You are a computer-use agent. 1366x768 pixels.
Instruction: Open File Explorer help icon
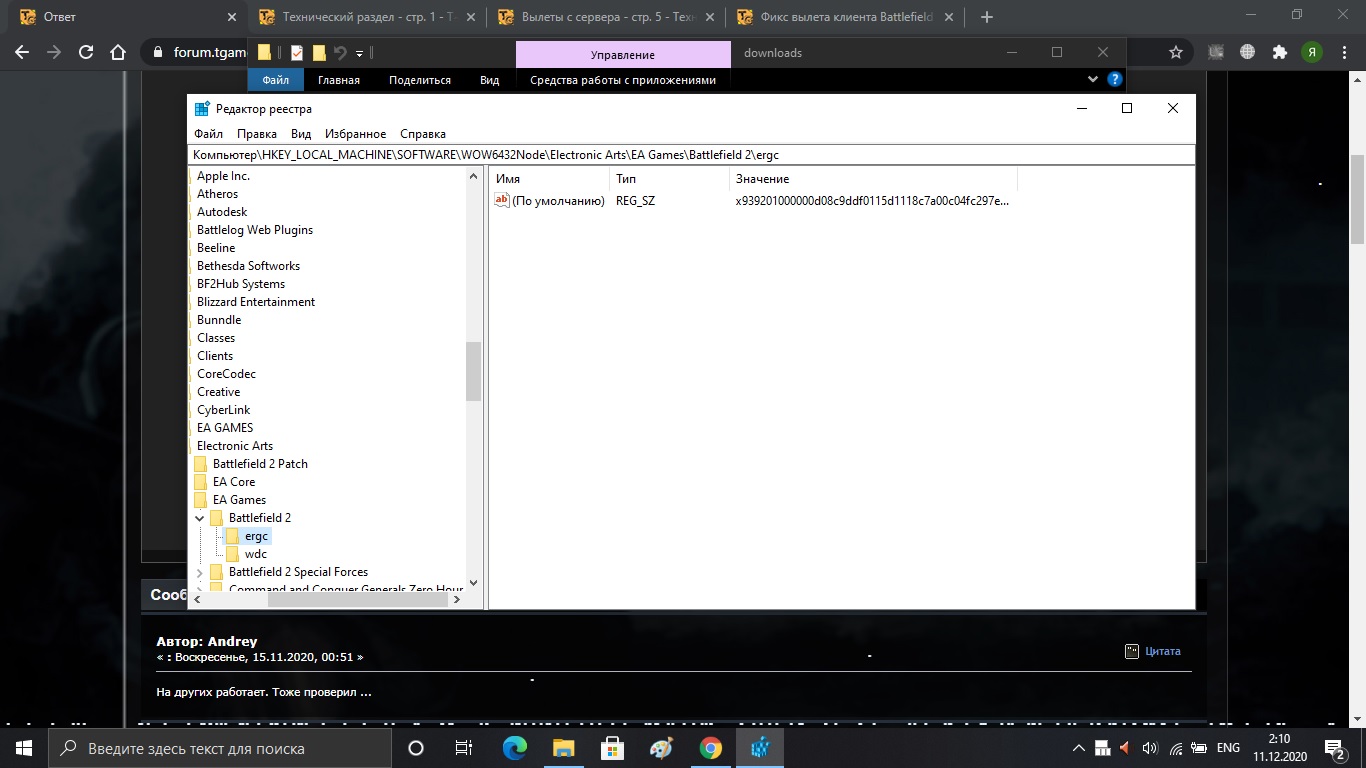click(1114, 80)
